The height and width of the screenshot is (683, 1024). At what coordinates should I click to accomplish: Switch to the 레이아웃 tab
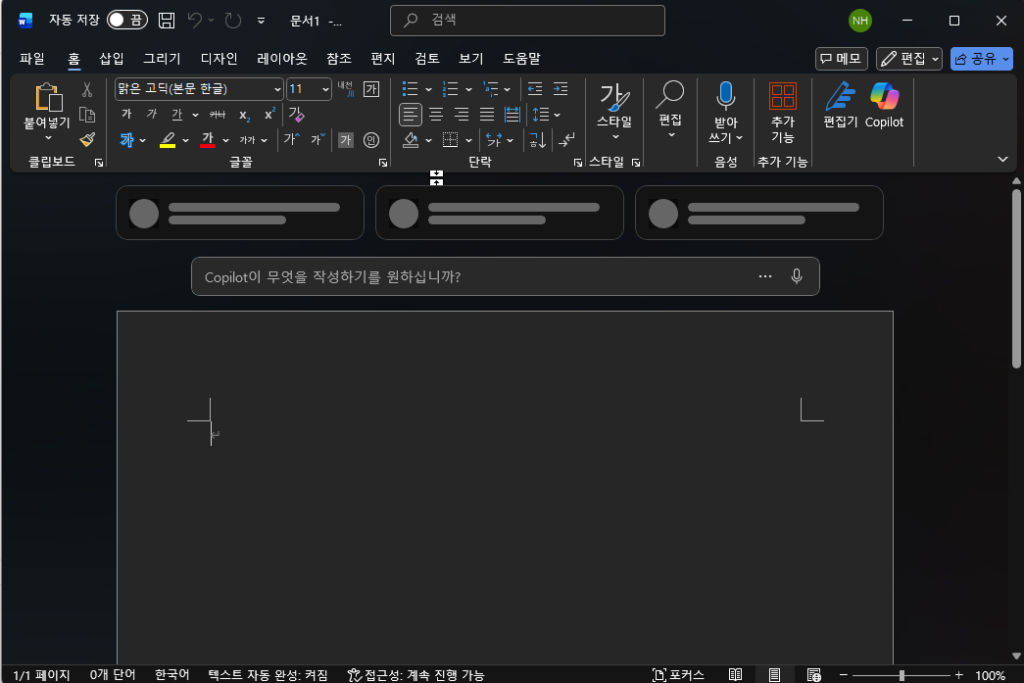click(x=282, y=59)
